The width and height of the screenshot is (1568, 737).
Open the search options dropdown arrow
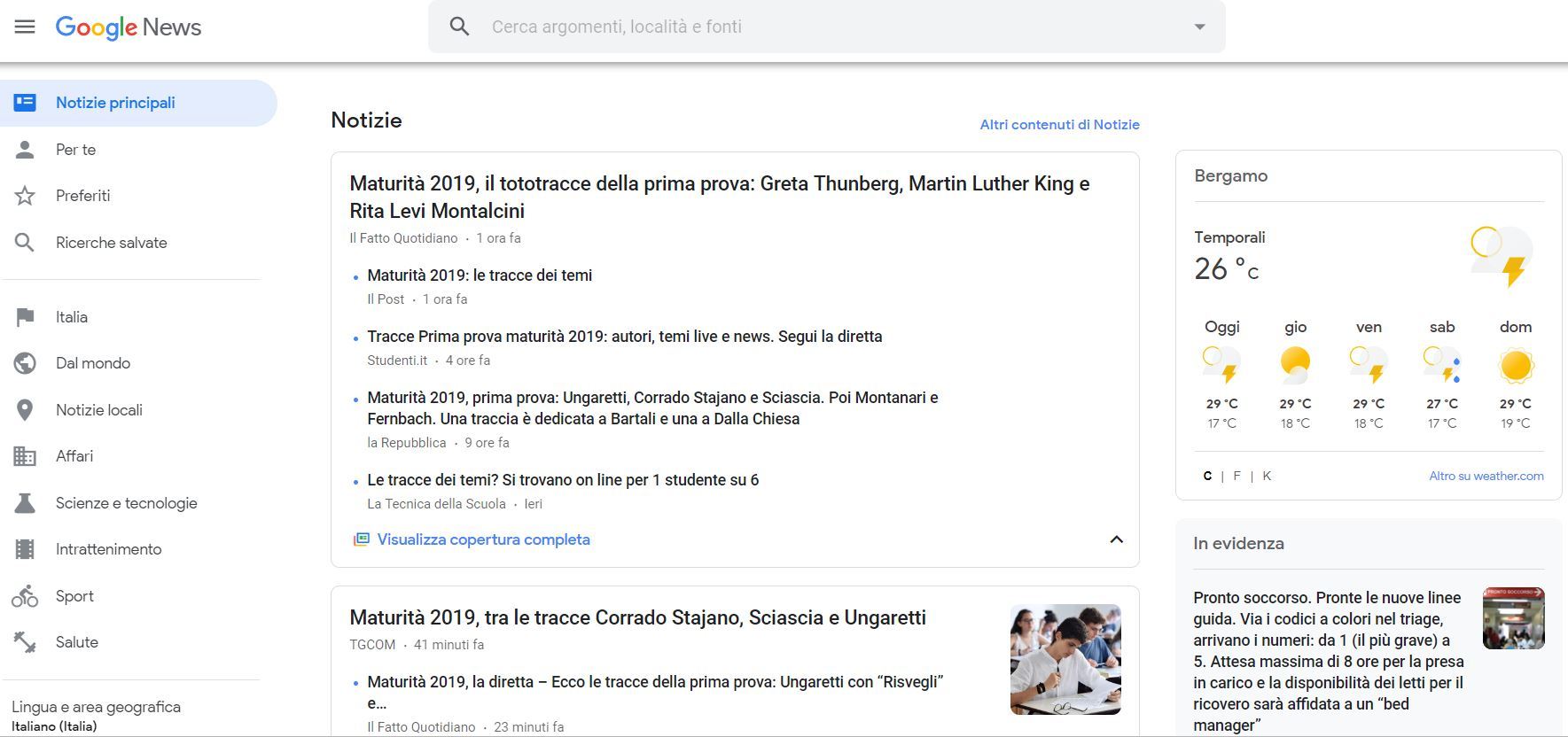tap(1199, 27)
